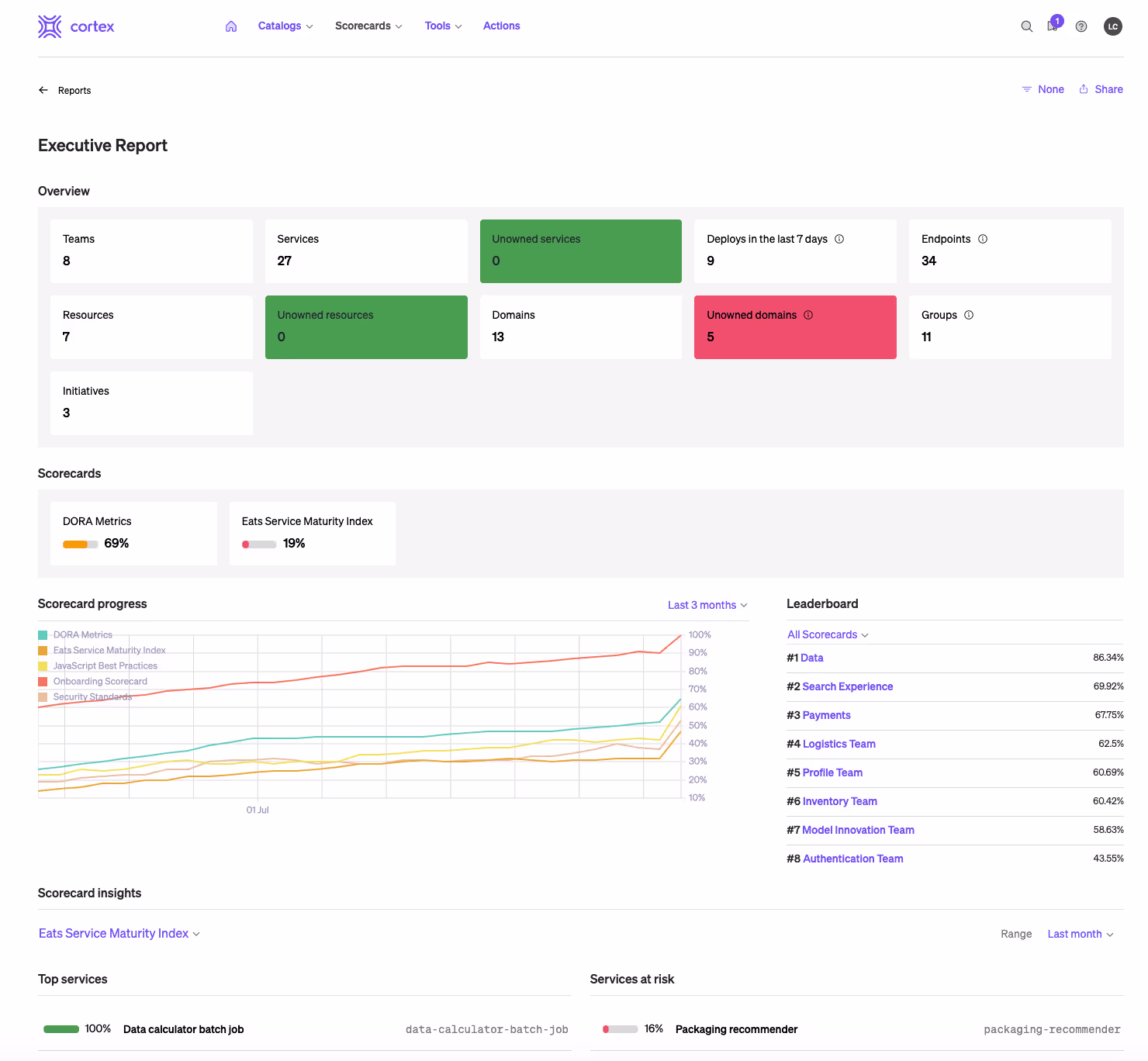The image size is (1148, 1061).
Task: Go to the home page icon
Action: (x=231, y=26)
